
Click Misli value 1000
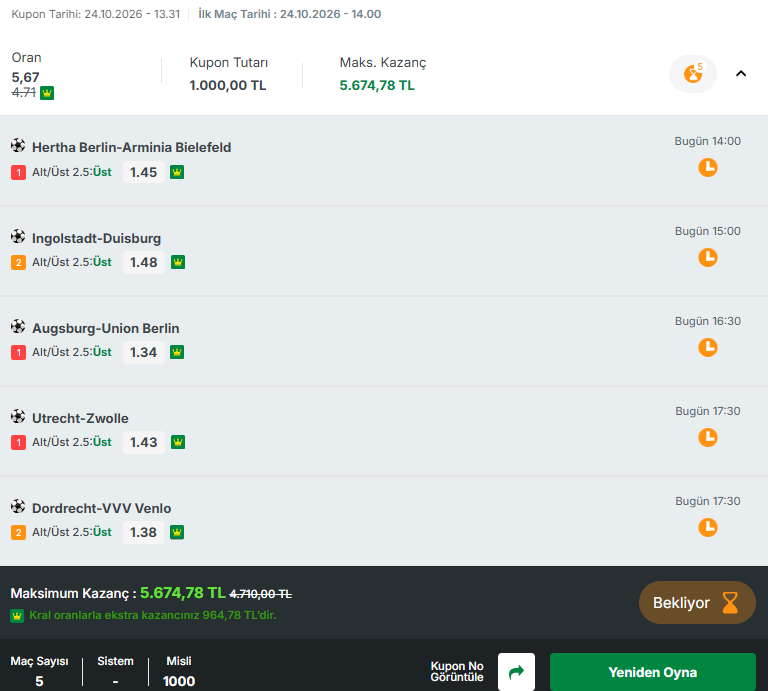pos(179,681)
